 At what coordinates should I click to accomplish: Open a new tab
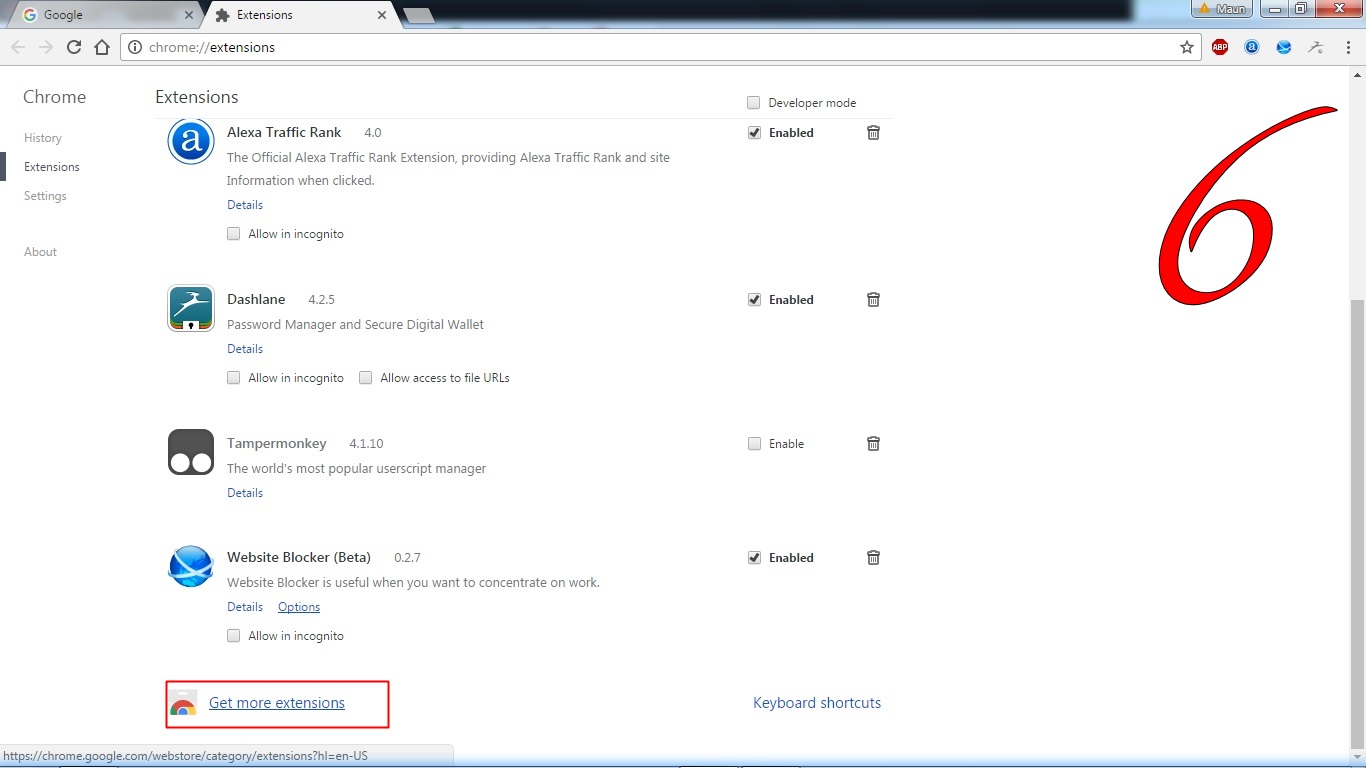418,15
